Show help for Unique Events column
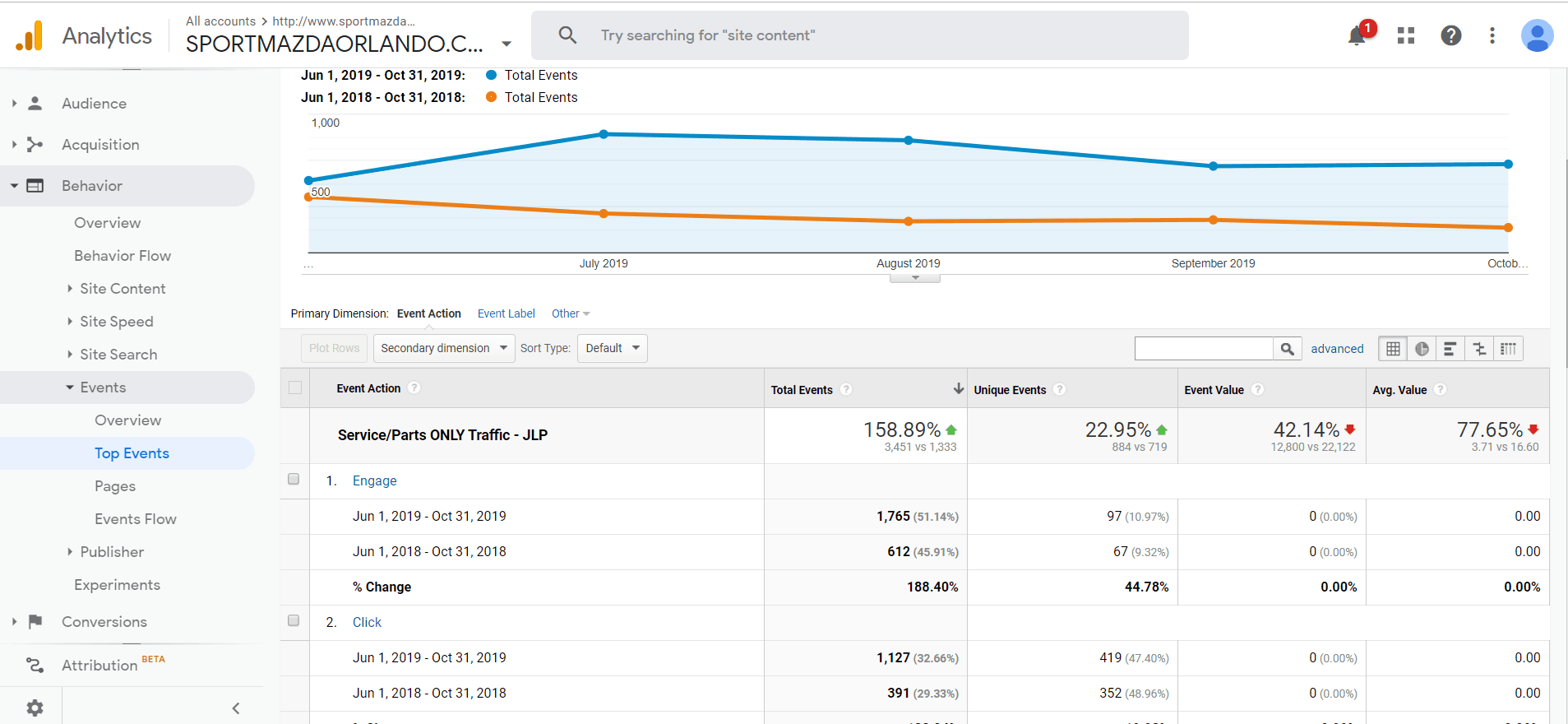 (x=1060, y=390)
